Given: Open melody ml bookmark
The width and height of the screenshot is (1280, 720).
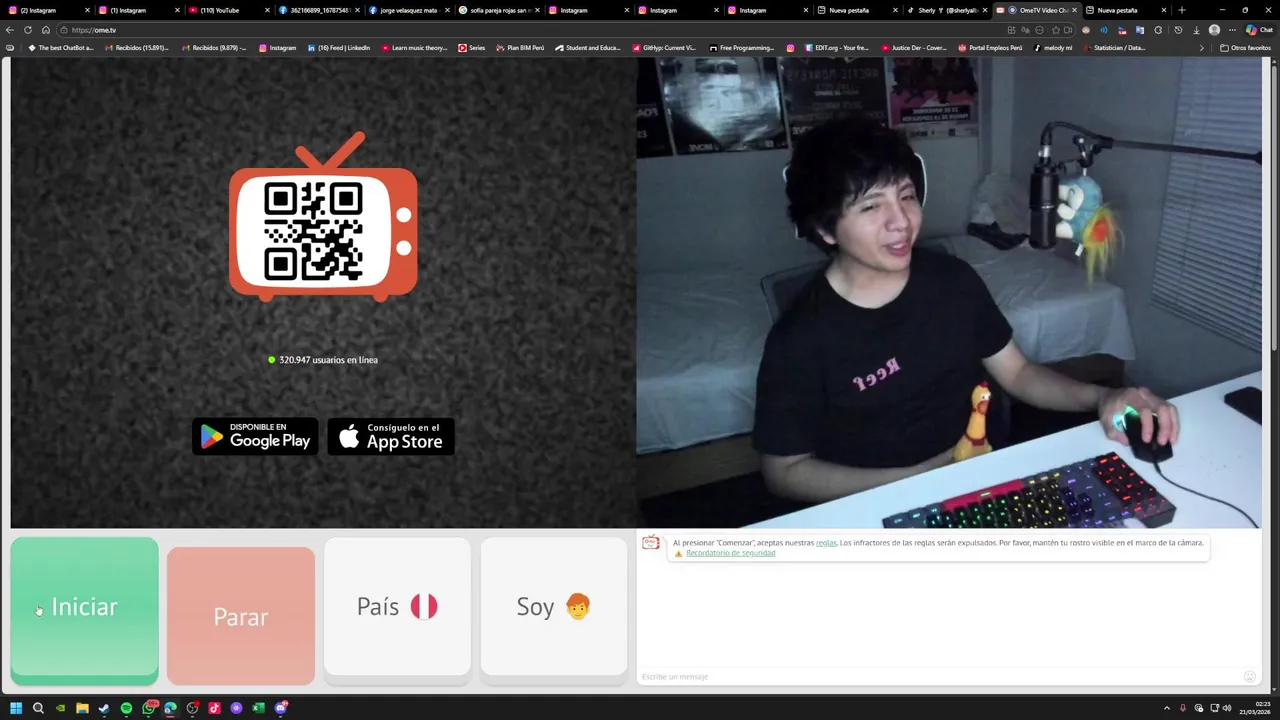Looking at the screenshot, I should (1053, 48).
